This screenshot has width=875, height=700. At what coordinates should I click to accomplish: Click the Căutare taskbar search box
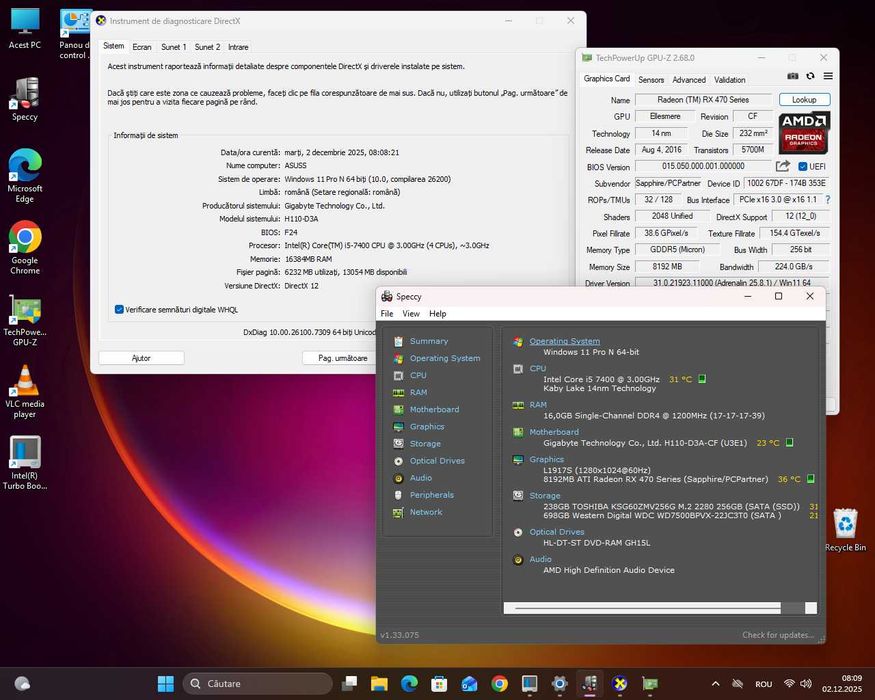(x=257, y=683)
